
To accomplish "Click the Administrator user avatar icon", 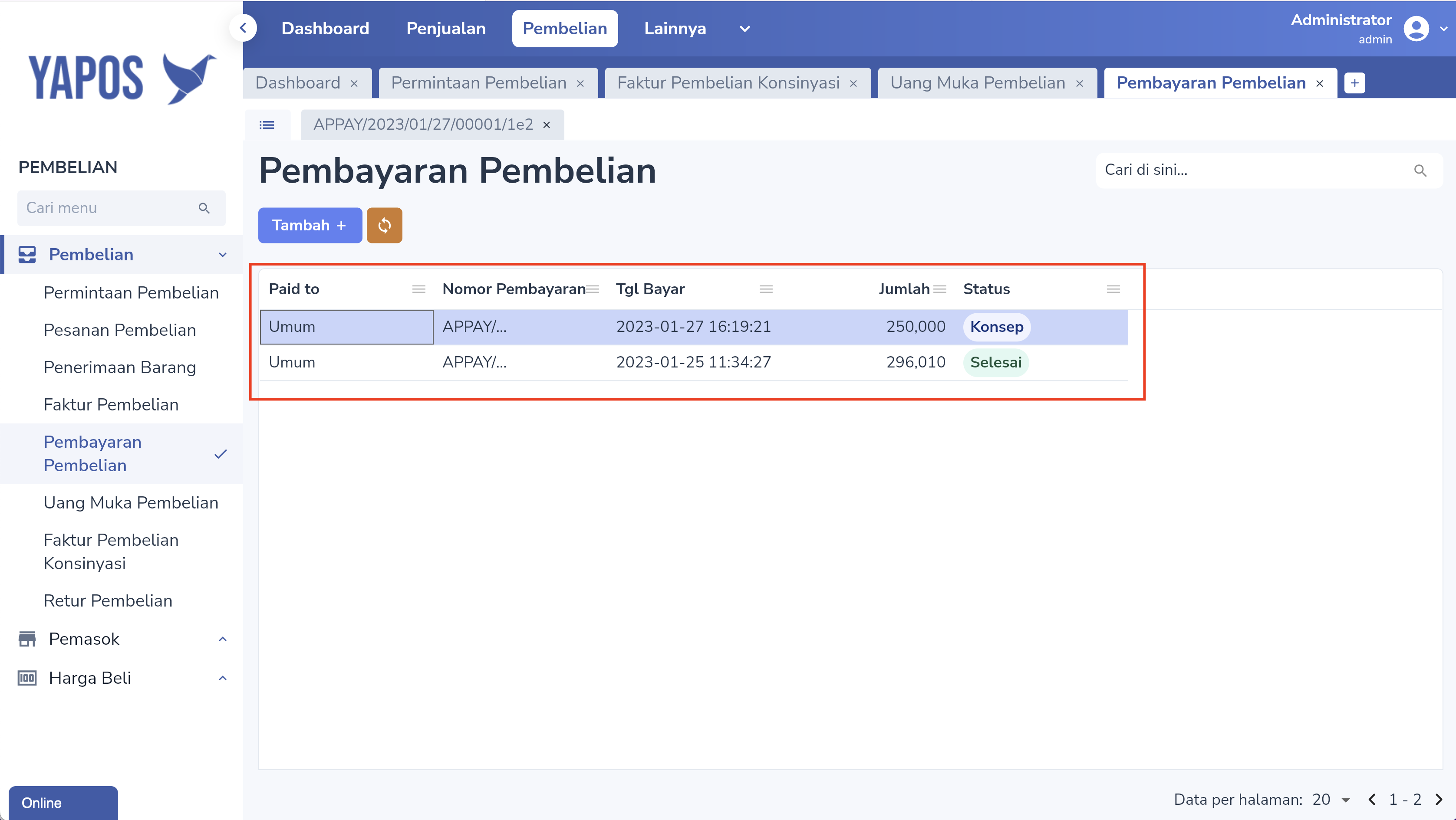I will point(1416,29).
